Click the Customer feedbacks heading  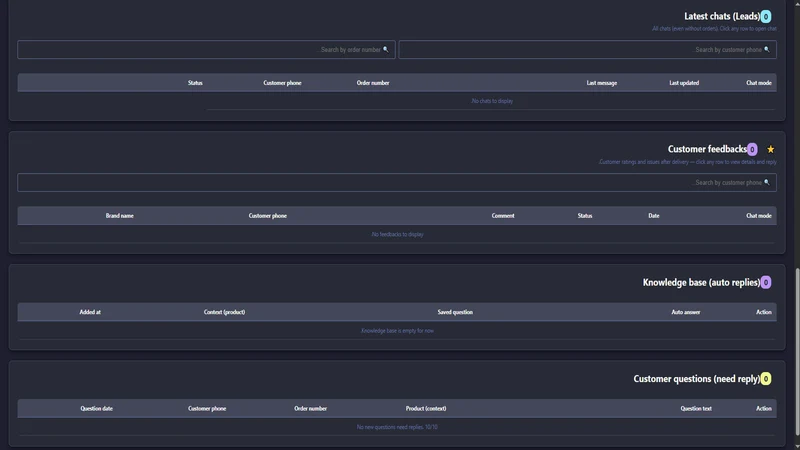tap(707, 149)
